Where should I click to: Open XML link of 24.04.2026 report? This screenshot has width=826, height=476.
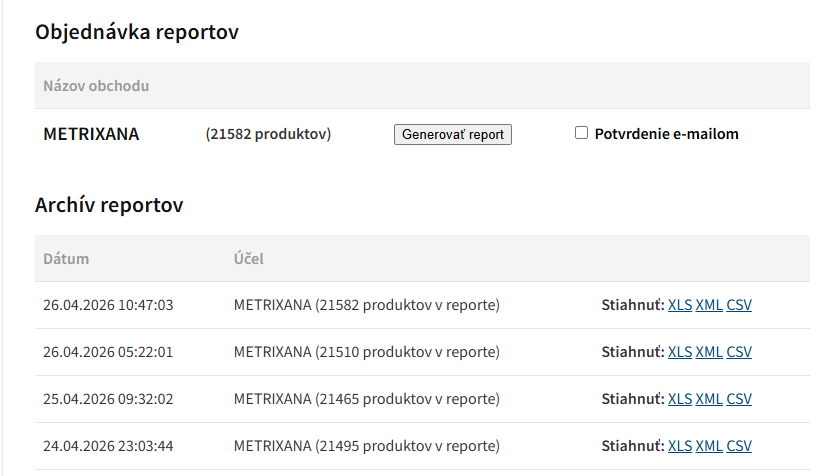(708, 446)
